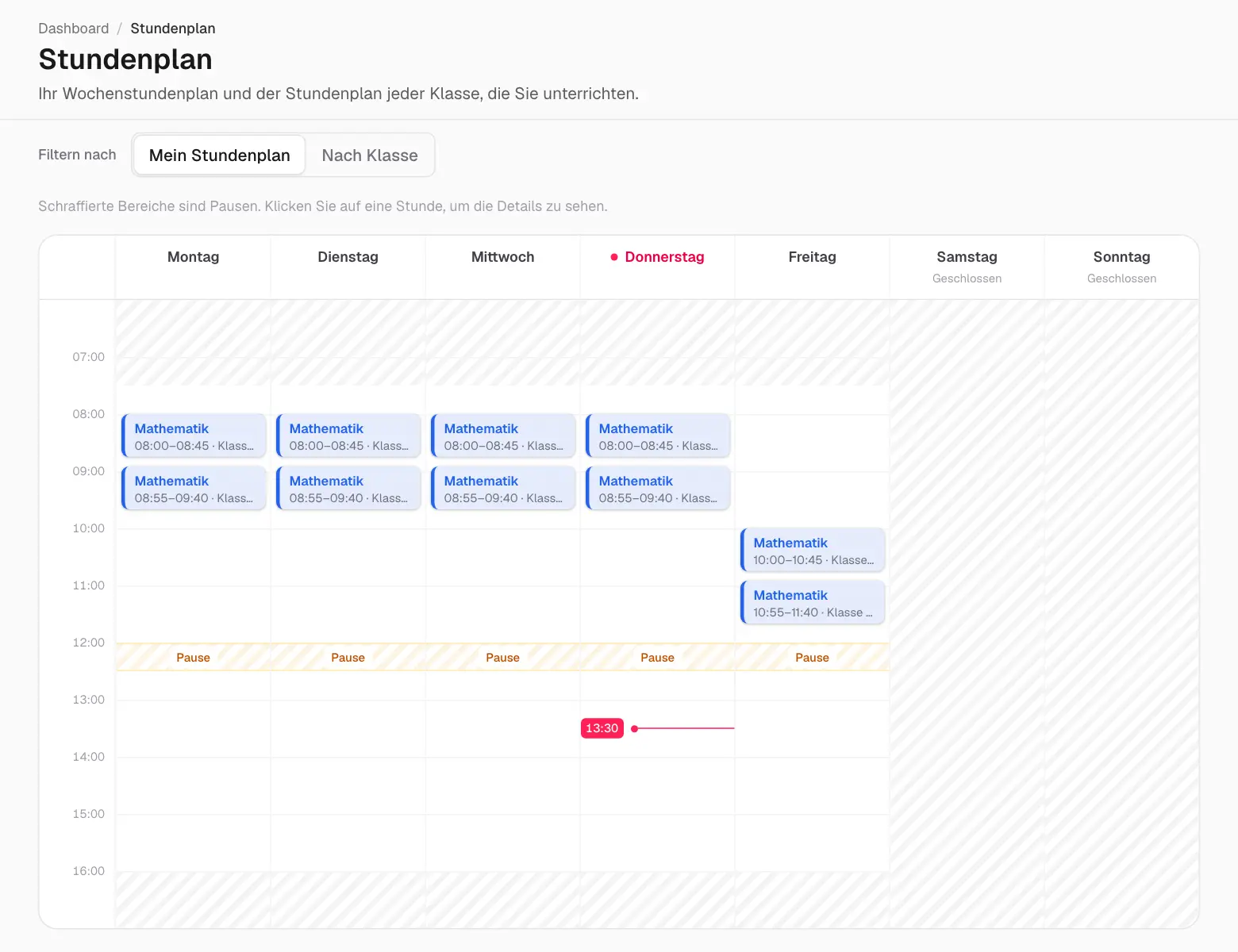Open Freitag's 10:00–10:45 Mathematik lesson
Viewport: 1238px width, 952px height.
click(813, 551)
